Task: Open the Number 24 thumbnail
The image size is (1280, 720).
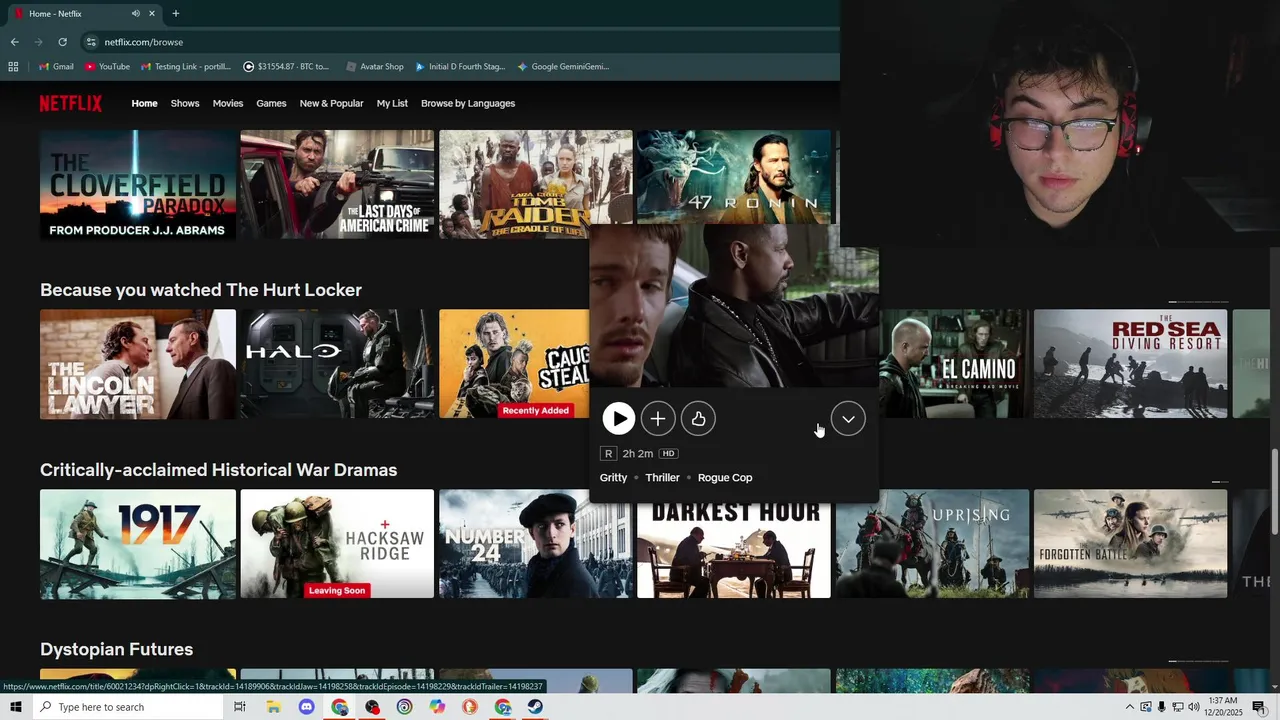Action: (535, 544)
